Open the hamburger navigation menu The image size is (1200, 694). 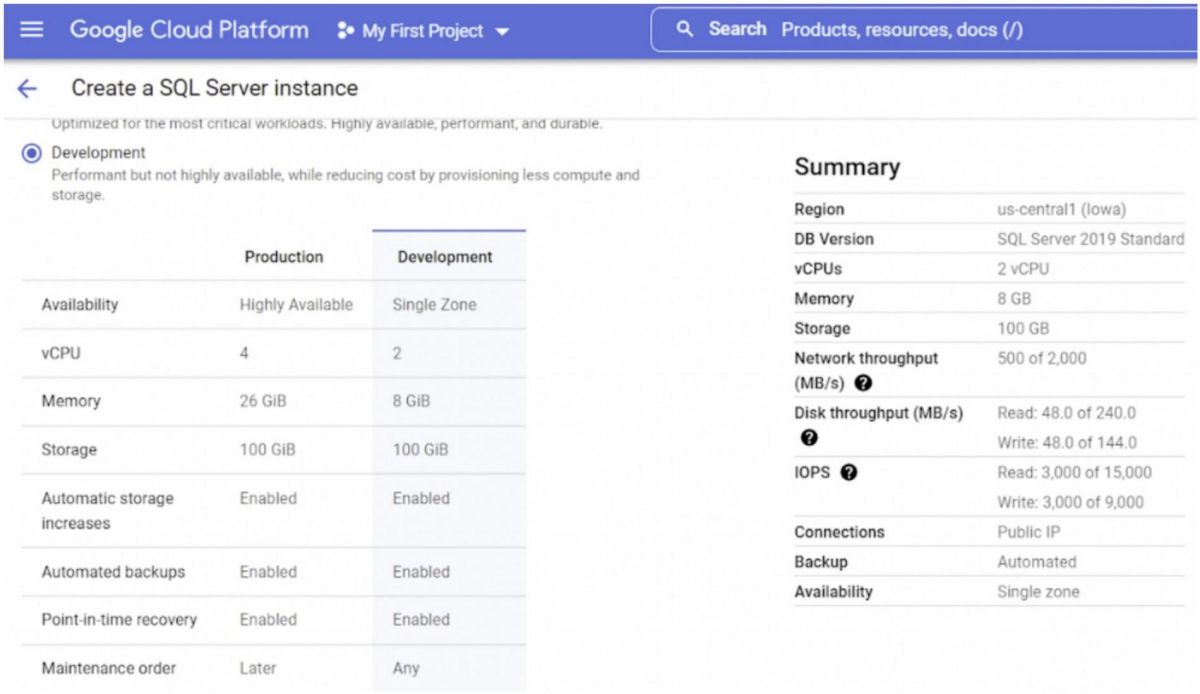[32, 30]
